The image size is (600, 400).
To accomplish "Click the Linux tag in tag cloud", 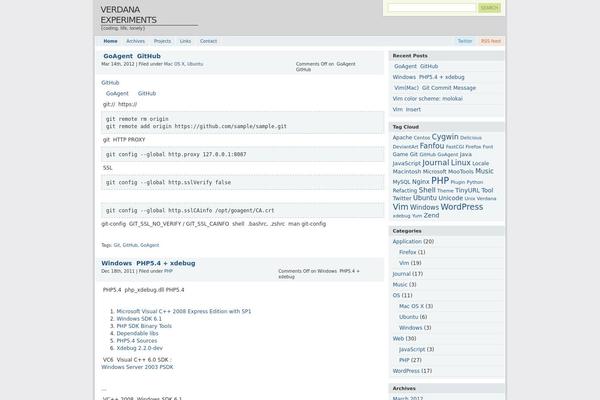I will click(461, 163).
